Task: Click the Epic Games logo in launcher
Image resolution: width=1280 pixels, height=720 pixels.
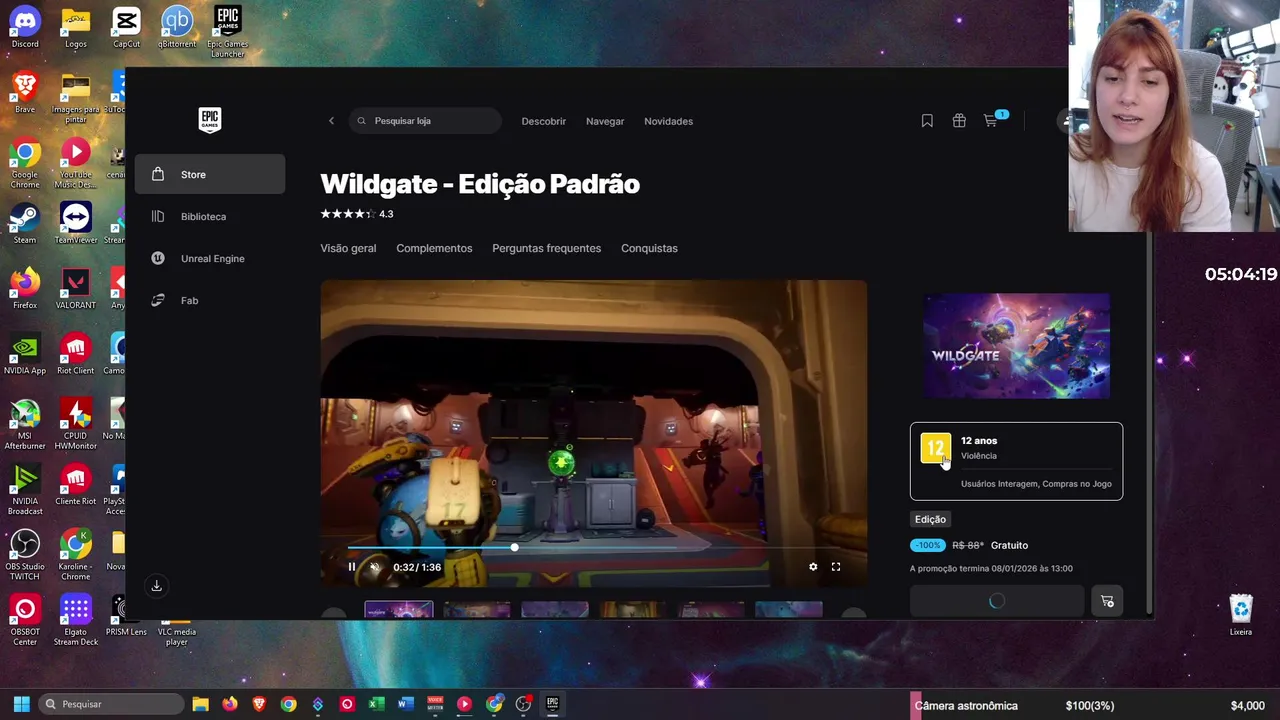Action: 209,120
